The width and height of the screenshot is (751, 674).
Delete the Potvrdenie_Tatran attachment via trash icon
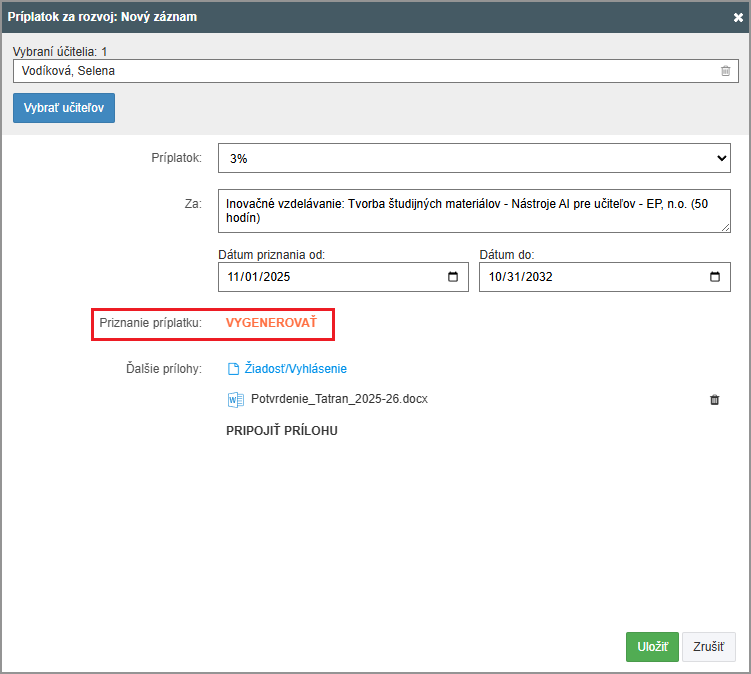click(x=714, y=400)
